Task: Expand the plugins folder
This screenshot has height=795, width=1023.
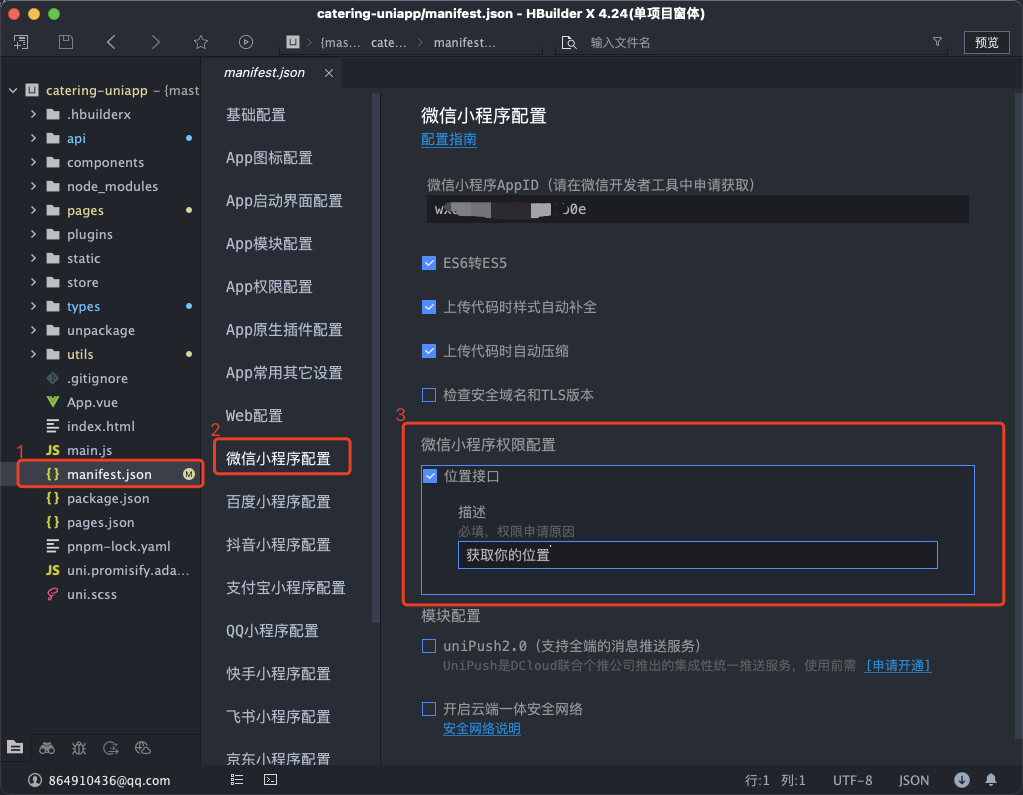Action: 33,234
